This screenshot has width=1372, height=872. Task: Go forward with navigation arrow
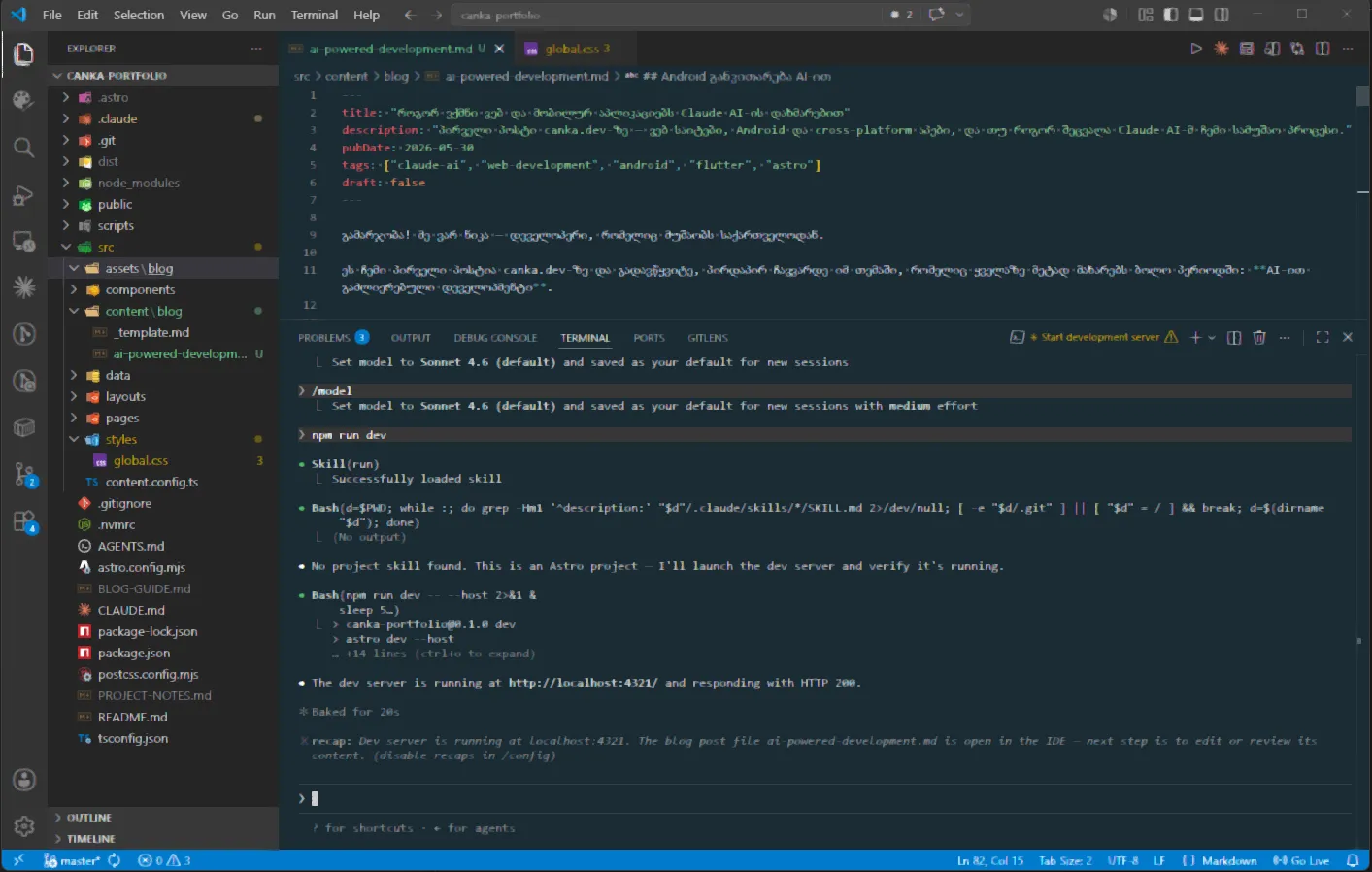[437, 15]
